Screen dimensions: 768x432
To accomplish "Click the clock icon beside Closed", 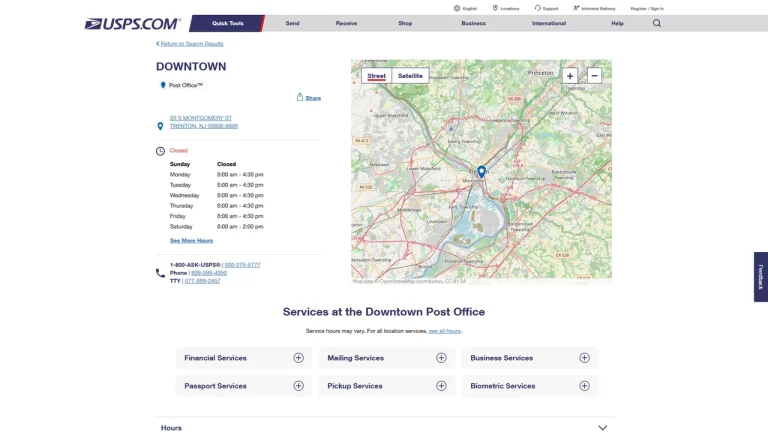I will pyautogui.click(x=160, y=151).
